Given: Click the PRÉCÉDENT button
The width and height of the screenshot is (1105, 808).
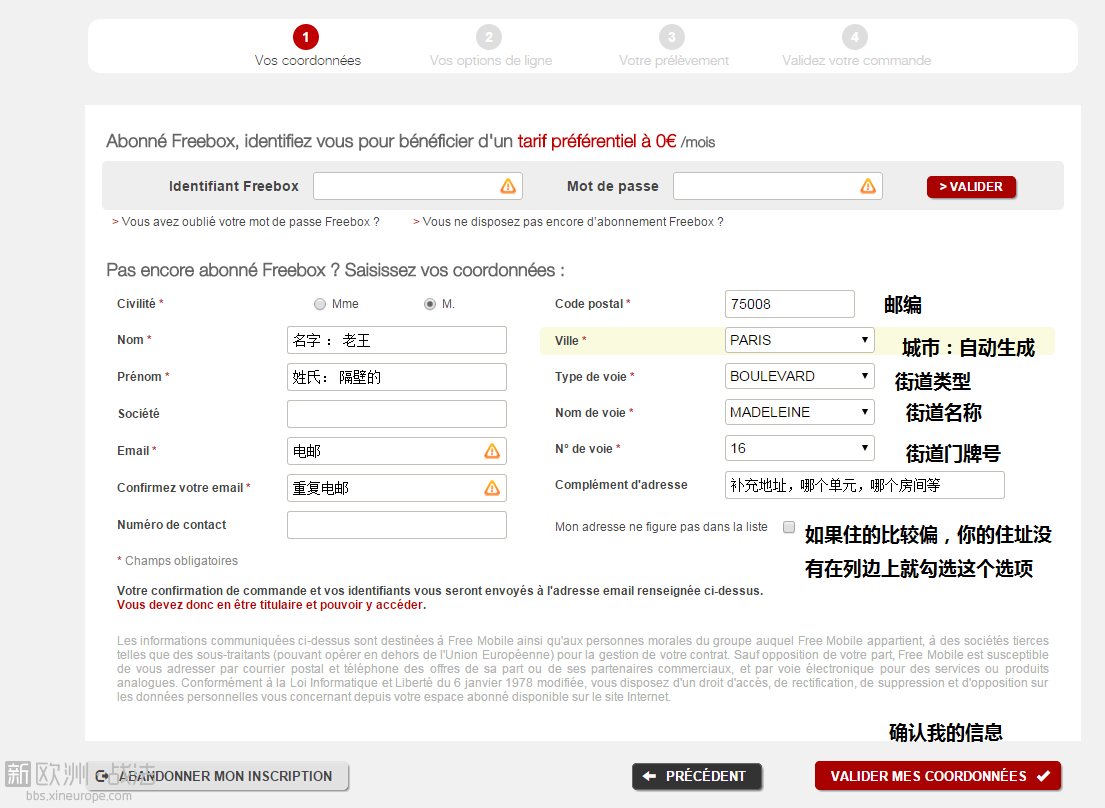Looking at the screenshot, I should 696,776.
